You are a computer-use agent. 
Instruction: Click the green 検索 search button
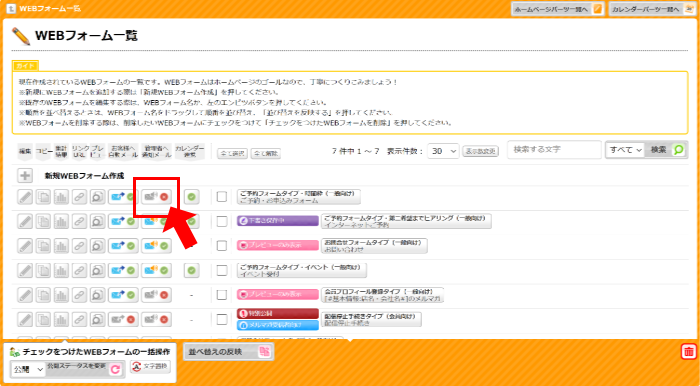[x=665, y=150]
